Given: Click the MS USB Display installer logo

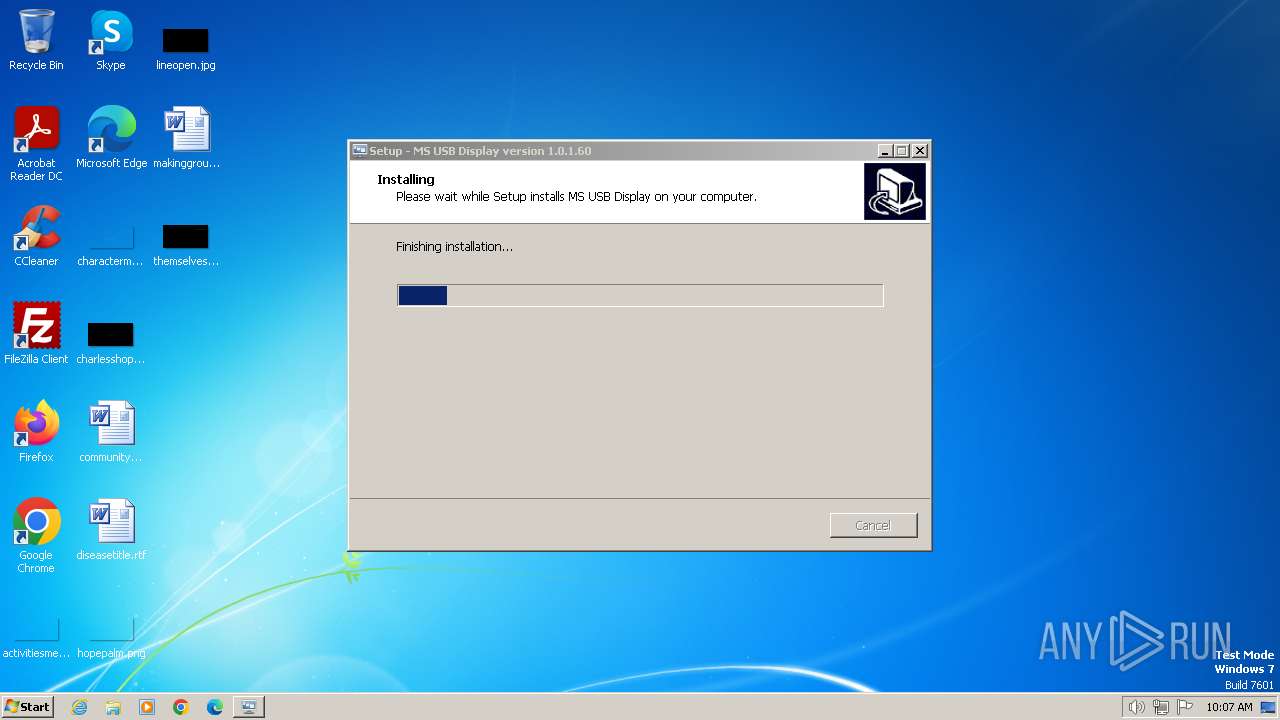Looking at the screenshot, I should [895, 191].
